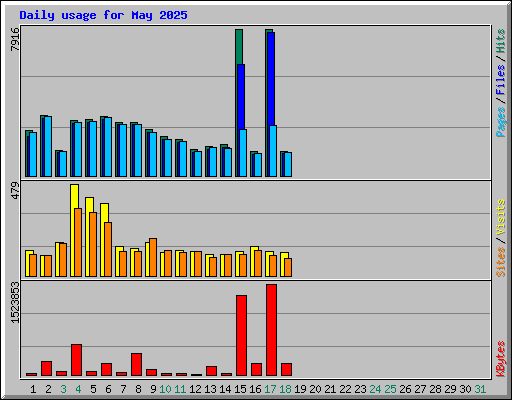
Task: Select day 14 on the x-axis
Action: pos(225,389)
